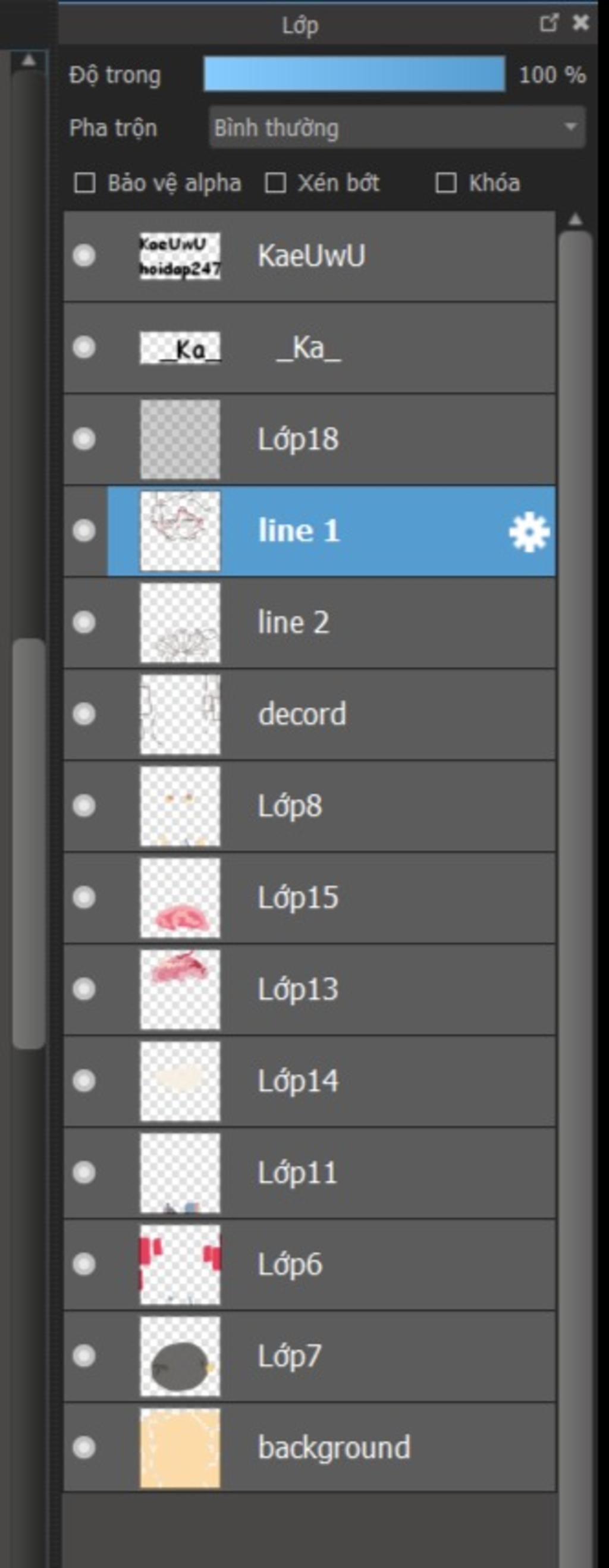609x1568 pixels.
Task: Click the Lớp14 layer name
Action: (x=298, y=1082)
